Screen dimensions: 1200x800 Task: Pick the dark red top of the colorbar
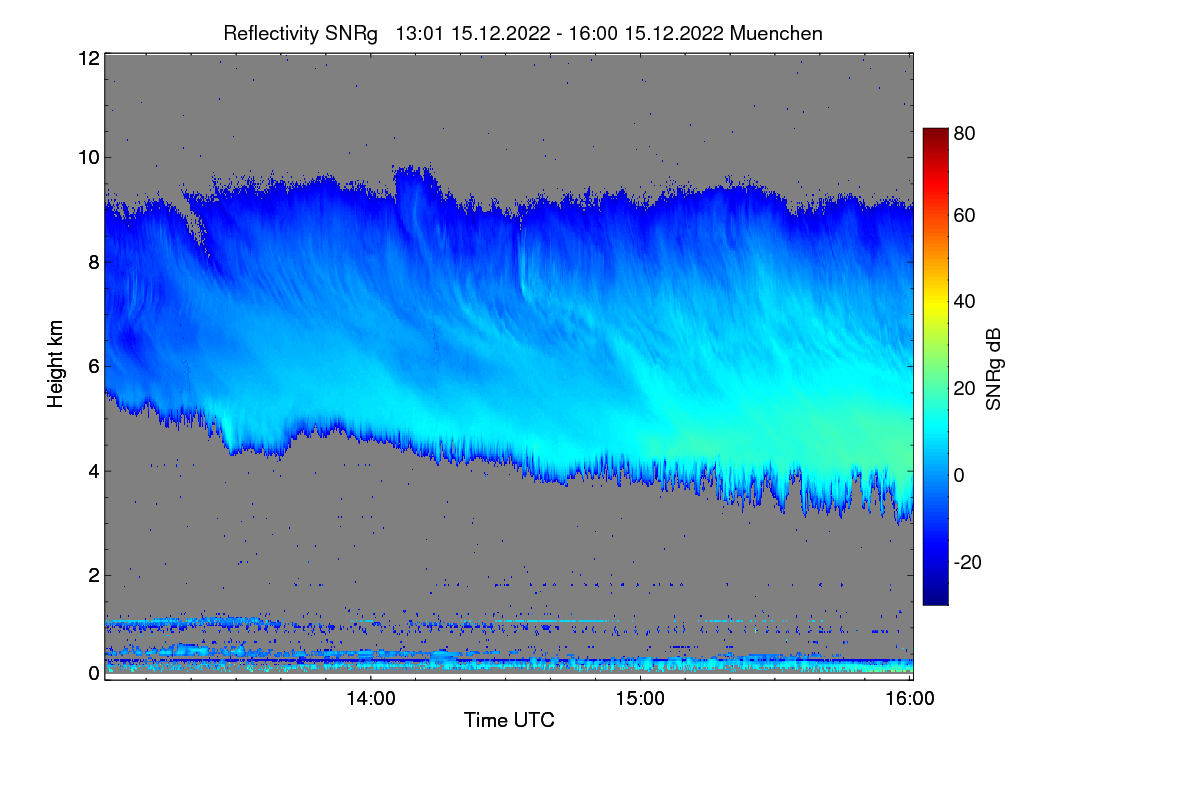point(935,134)
